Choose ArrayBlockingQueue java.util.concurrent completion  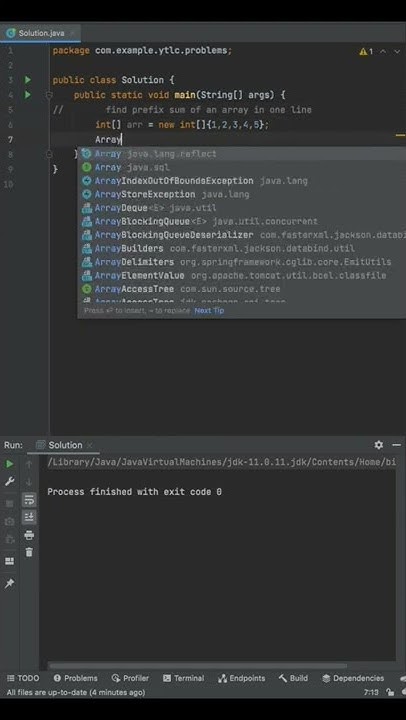(x=242, y=221)
